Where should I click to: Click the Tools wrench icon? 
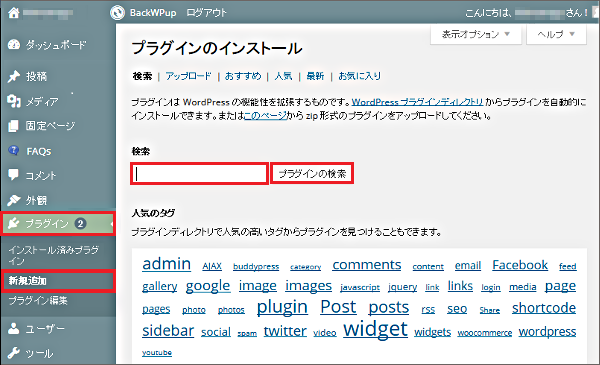tap(14, 353)
